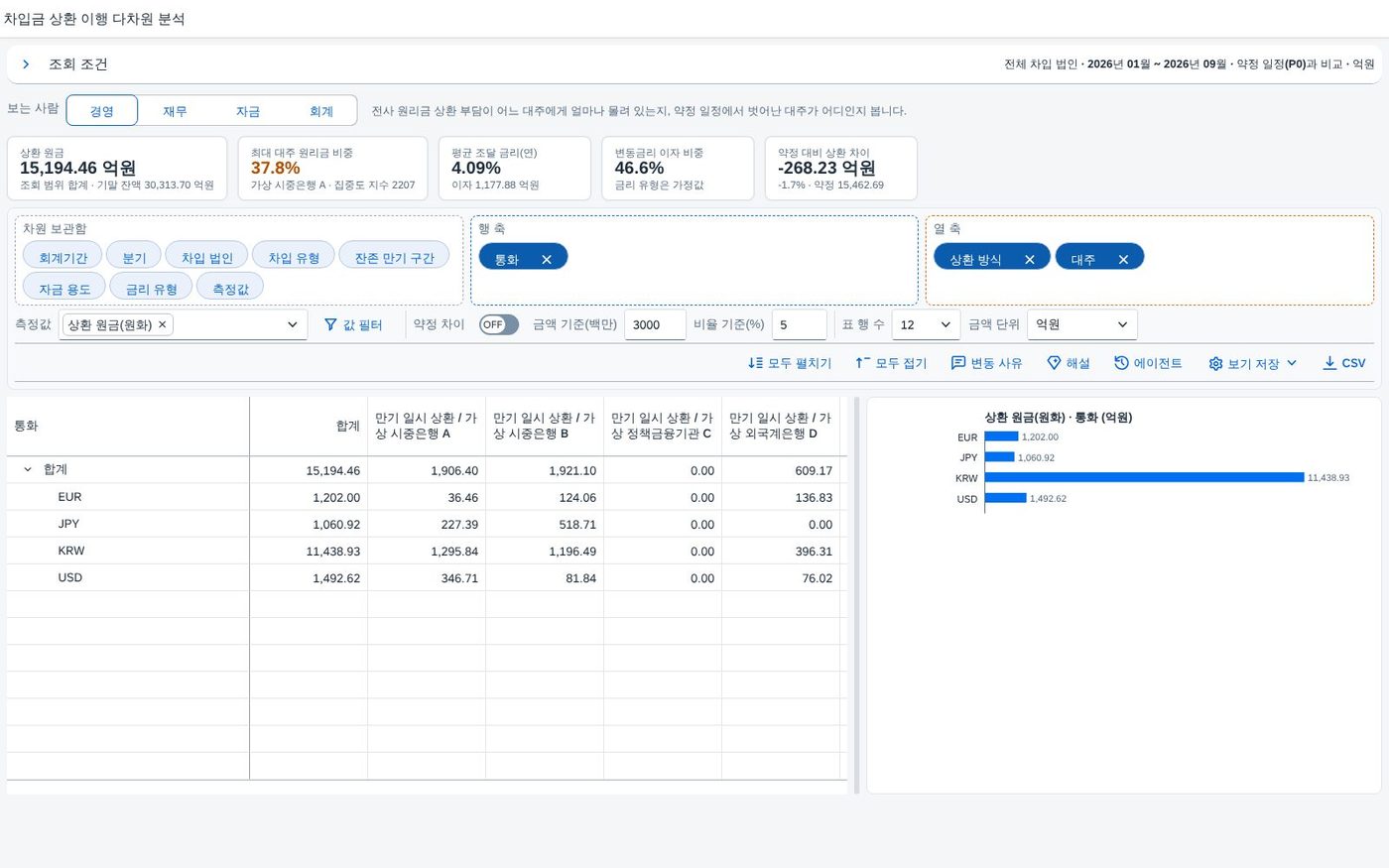Image resolution: width=1389 pixels, height=868 pixels.
Task: Remove the 통화 chip from 행 축
Action: click(546, 260)
